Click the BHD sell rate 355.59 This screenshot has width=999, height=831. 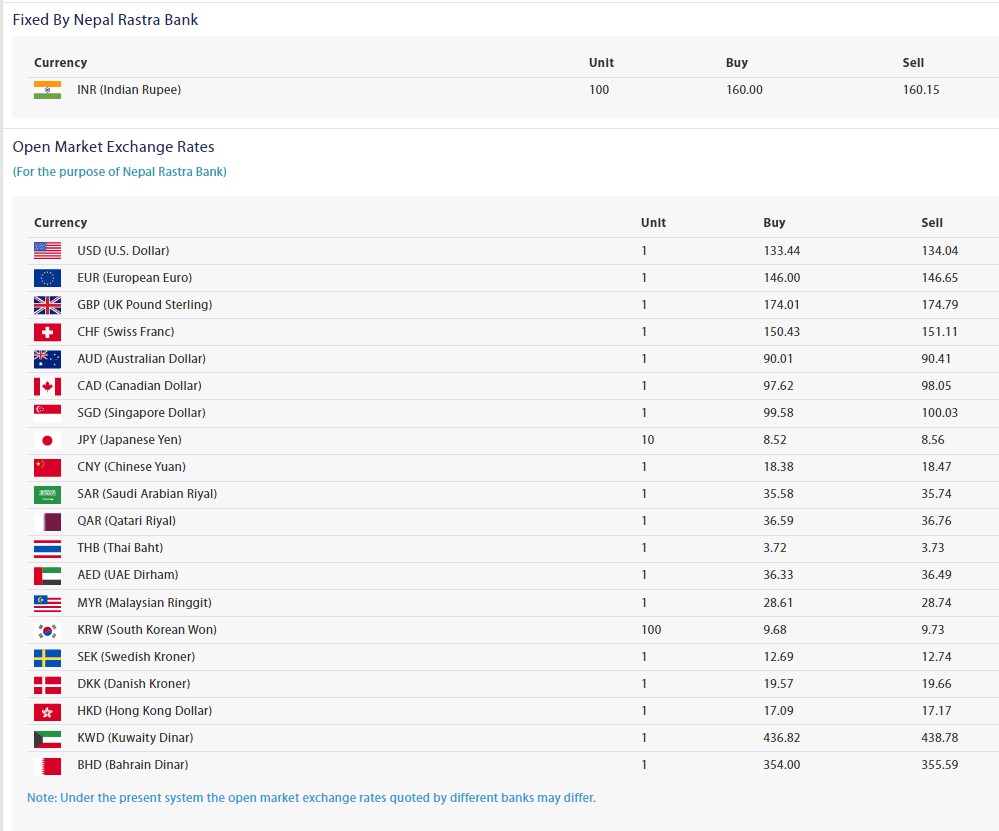click(x=938, y=765)
